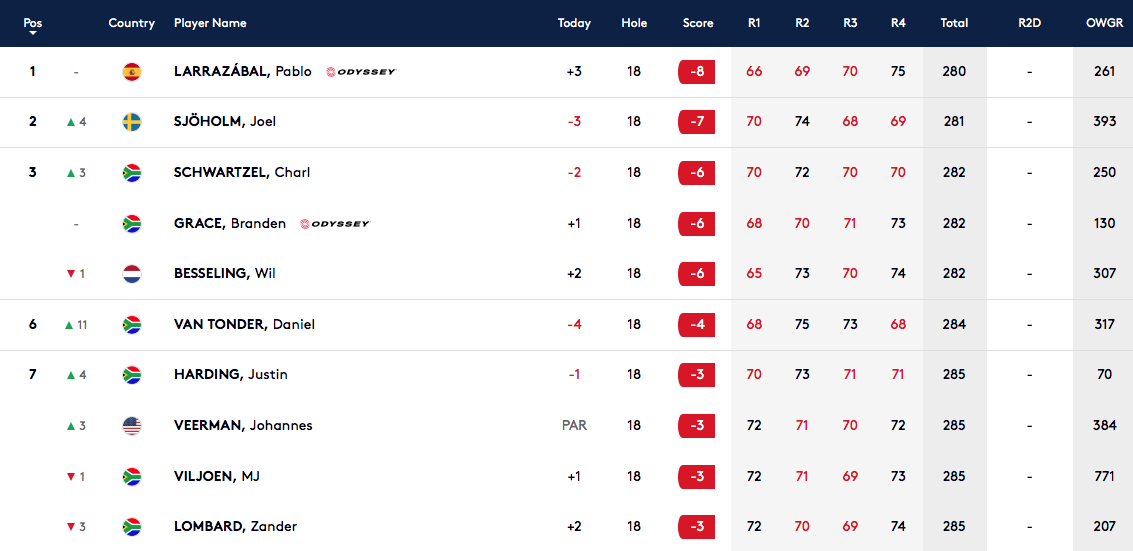This screenshot has height=551, width=1133.
Task: Click South Africa flag for Van Tonder
Action: pos(132,324)
